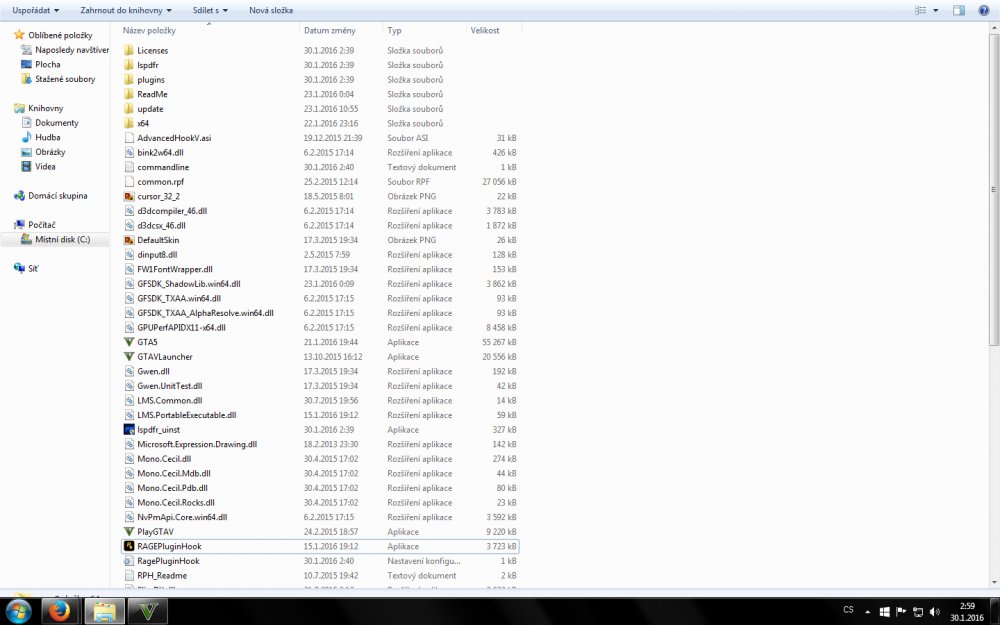Image resolution: width=1000 pixels, height=625 pixels.
Task: Select the update folder name
Action: coord(151,109)
